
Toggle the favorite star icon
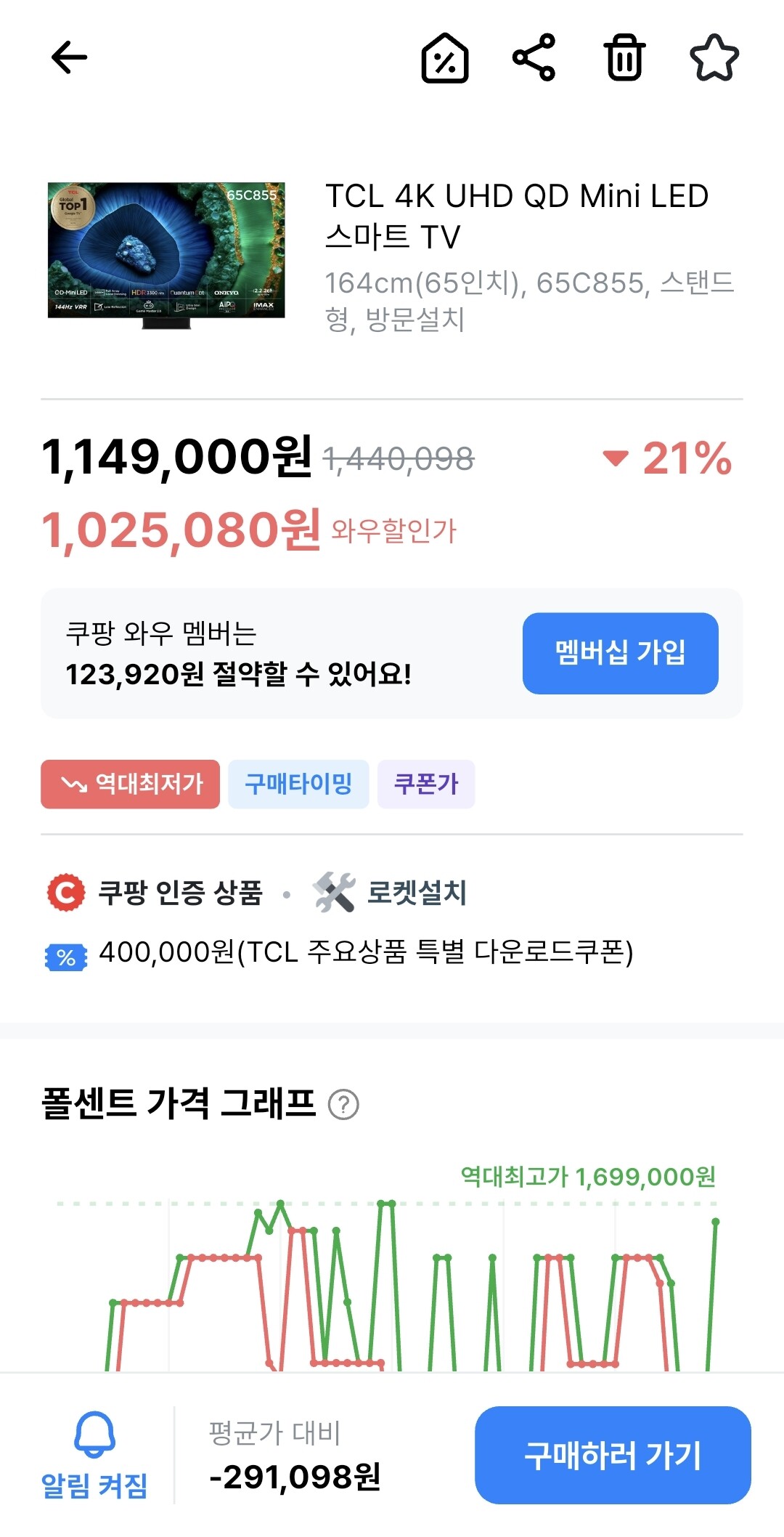pyautogui.click(x=714, y=58)
